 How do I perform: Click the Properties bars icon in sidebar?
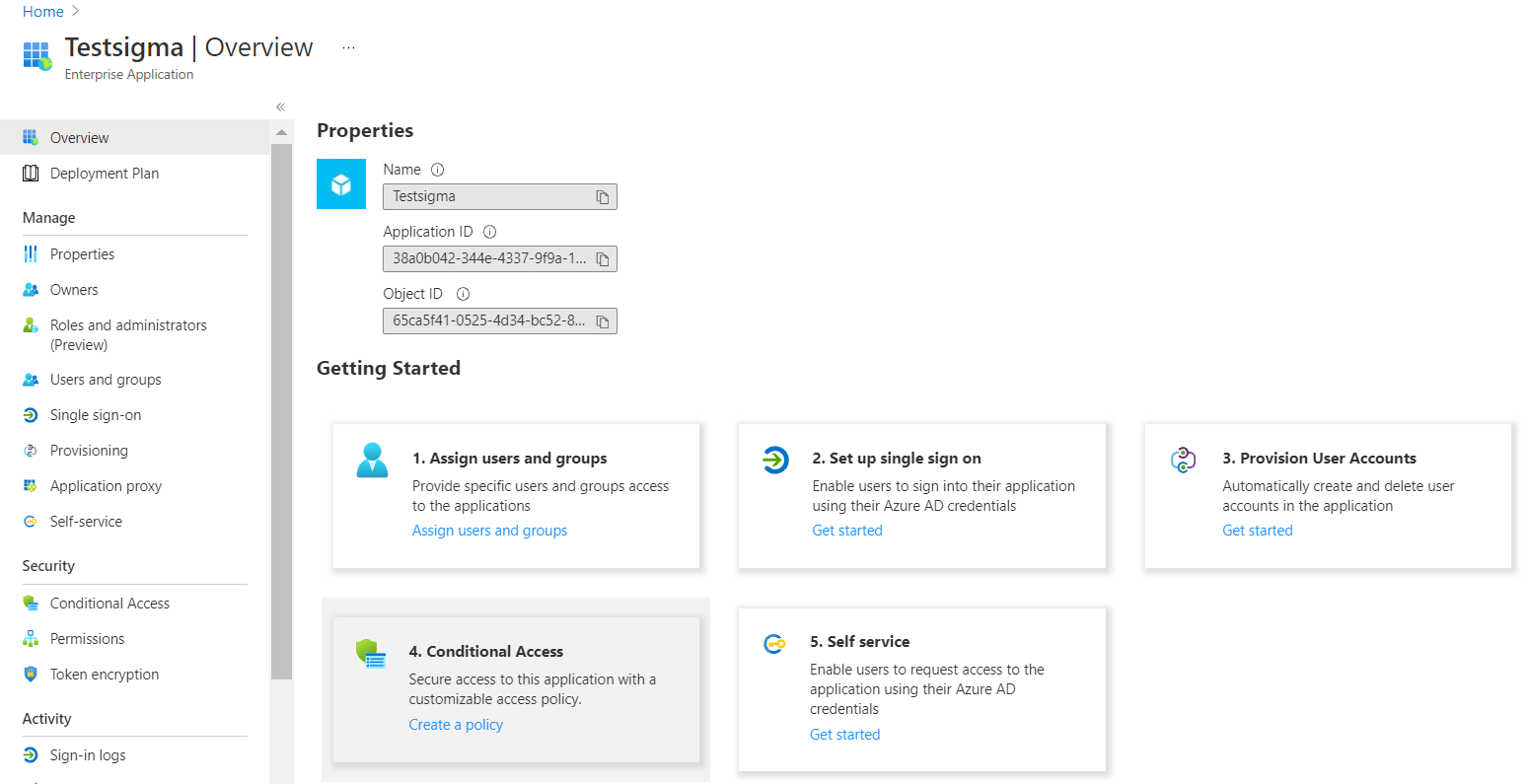(x=31, y=254)
